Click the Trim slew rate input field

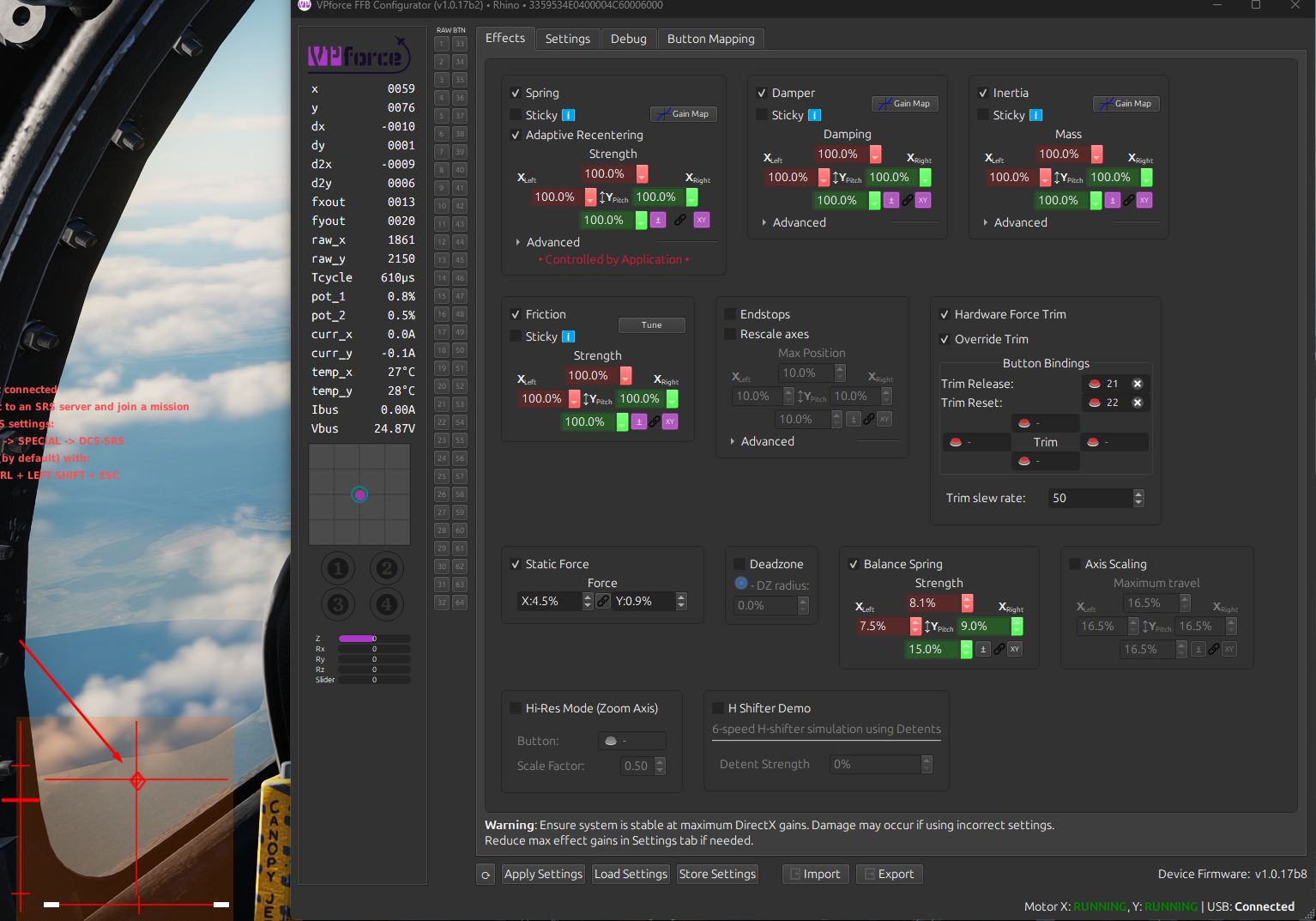click(x=1090, y=498)
